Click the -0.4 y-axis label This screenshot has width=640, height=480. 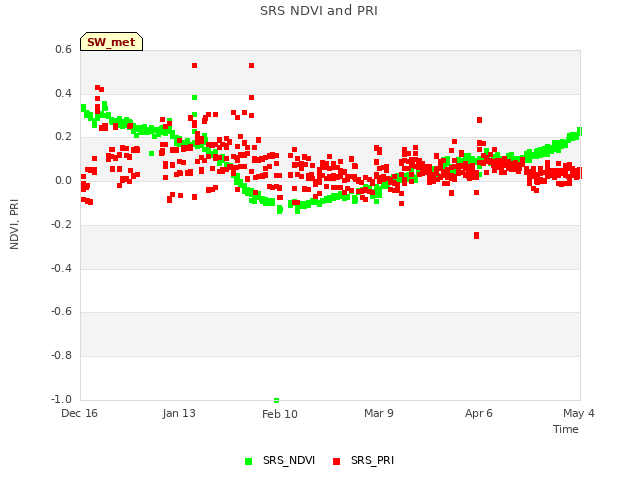point(62,269)
